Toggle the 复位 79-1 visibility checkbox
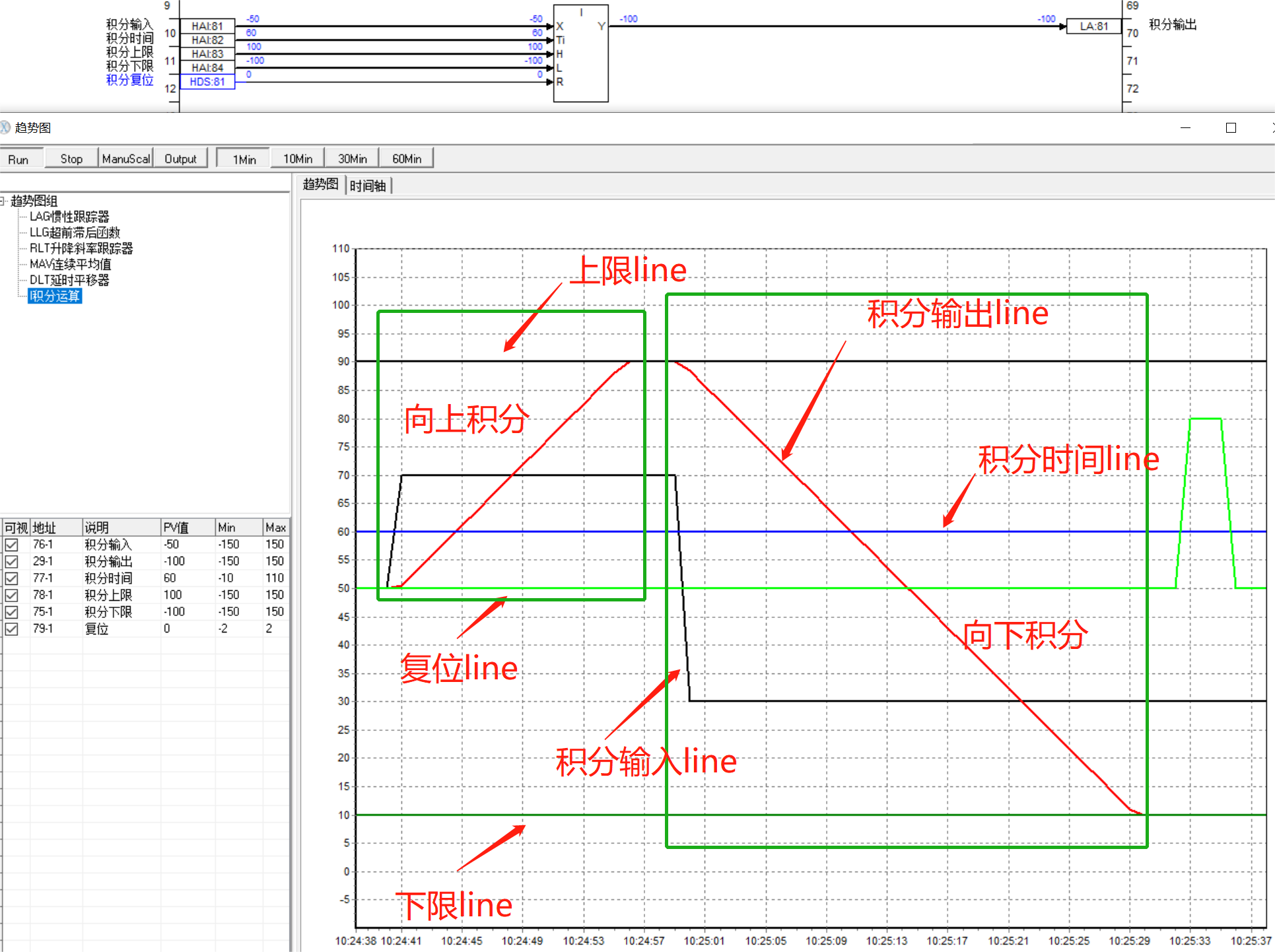The image size is (1275, 952). pyautogui.click(x=12, y=629)
